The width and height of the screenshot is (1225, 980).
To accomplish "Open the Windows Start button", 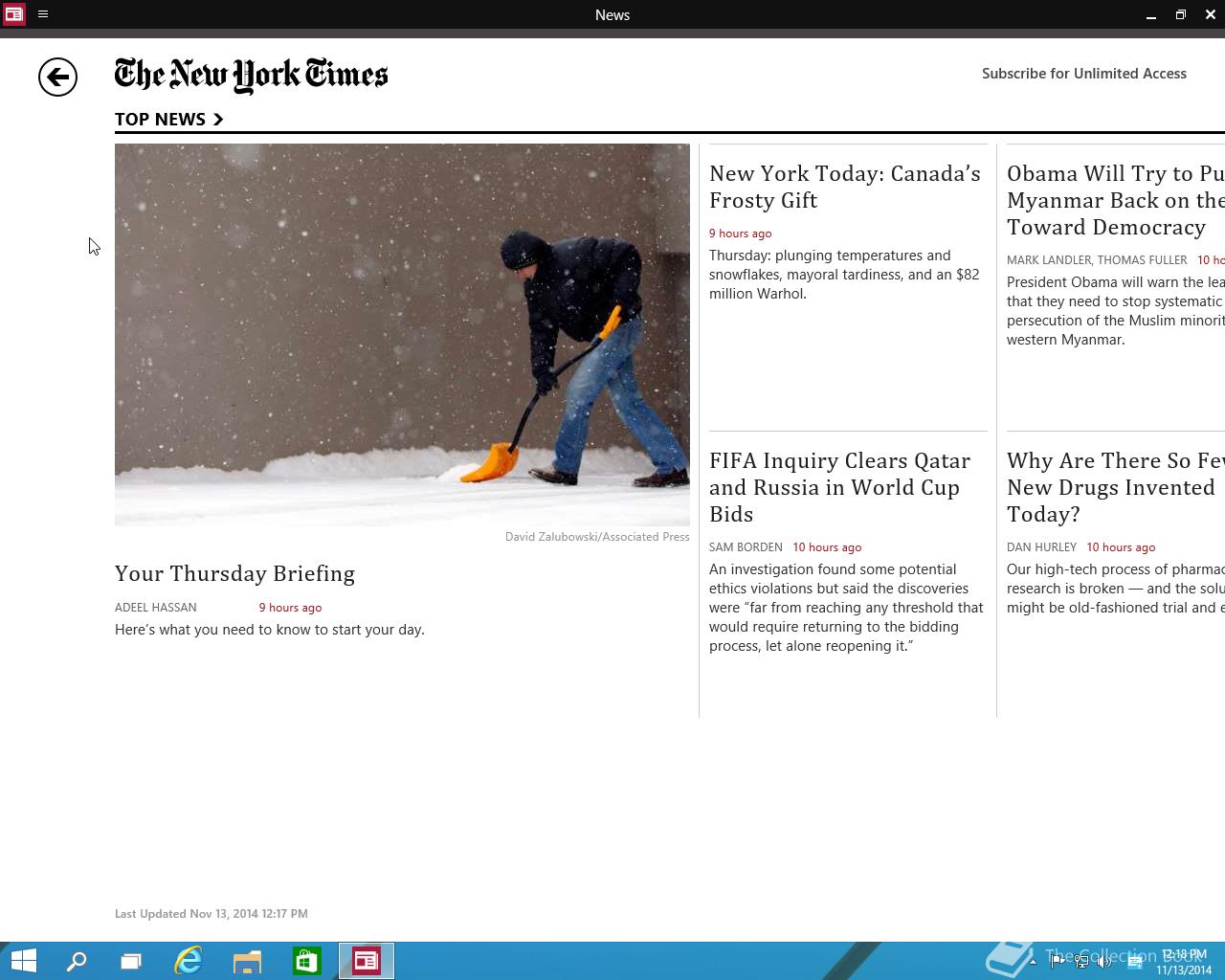I will click(24, 961).
